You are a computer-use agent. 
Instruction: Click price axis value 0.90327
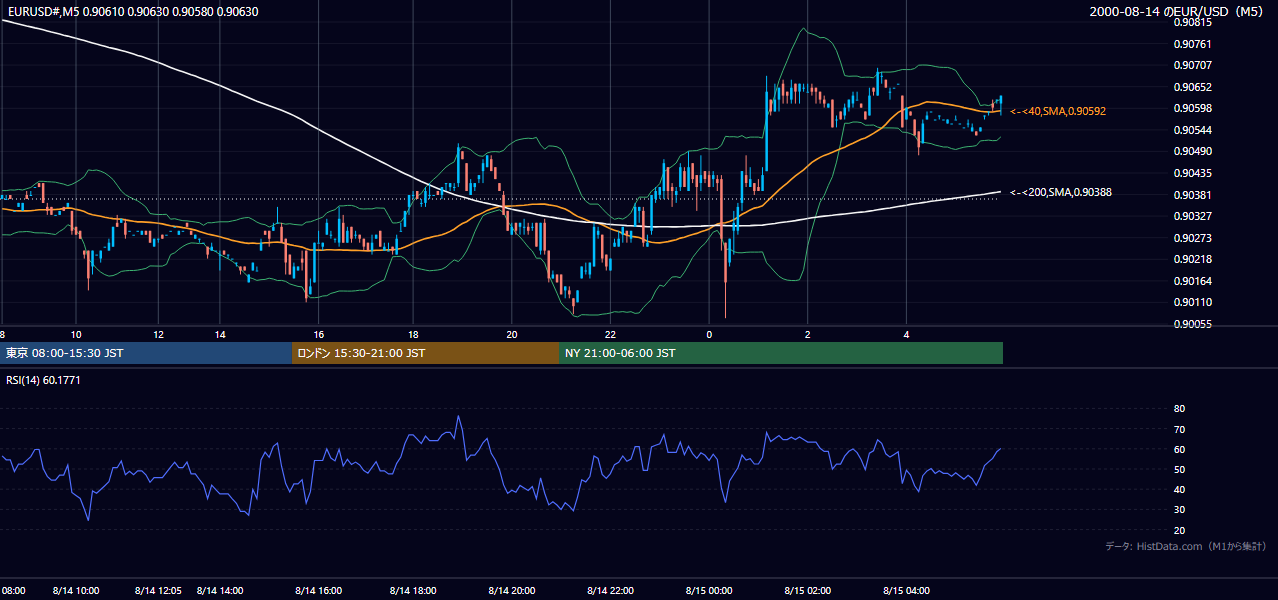(x=1192, y=216)
